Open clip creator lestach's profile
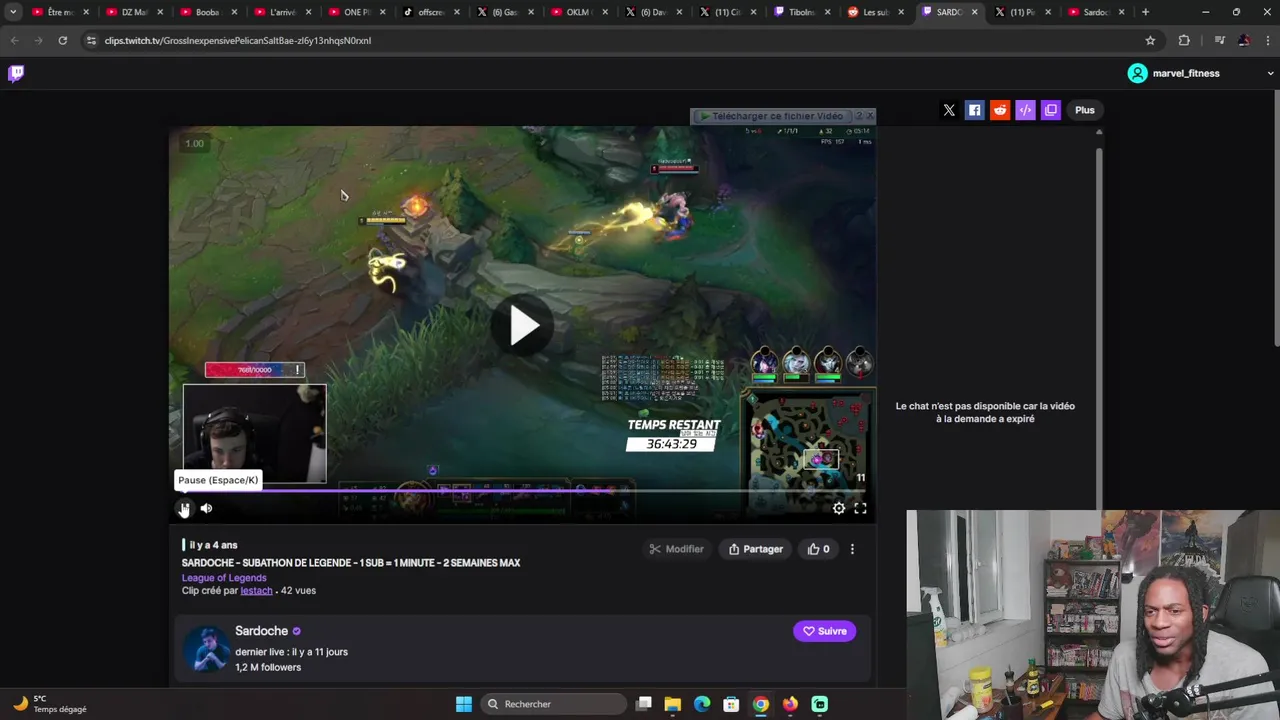Viewport: 1280px width, 720px height. click(x=256, y=591)
